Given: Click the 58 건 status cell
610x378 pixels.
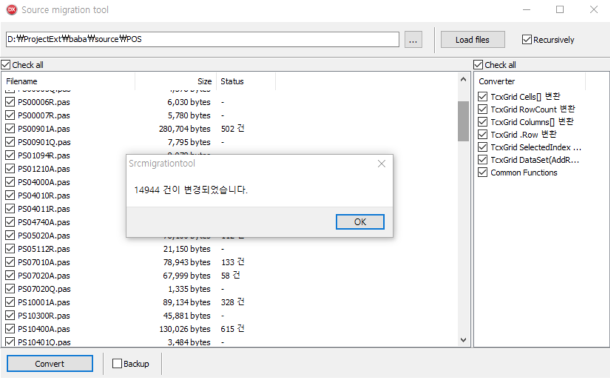Looking at the screenshot, I should pos(231,276).
